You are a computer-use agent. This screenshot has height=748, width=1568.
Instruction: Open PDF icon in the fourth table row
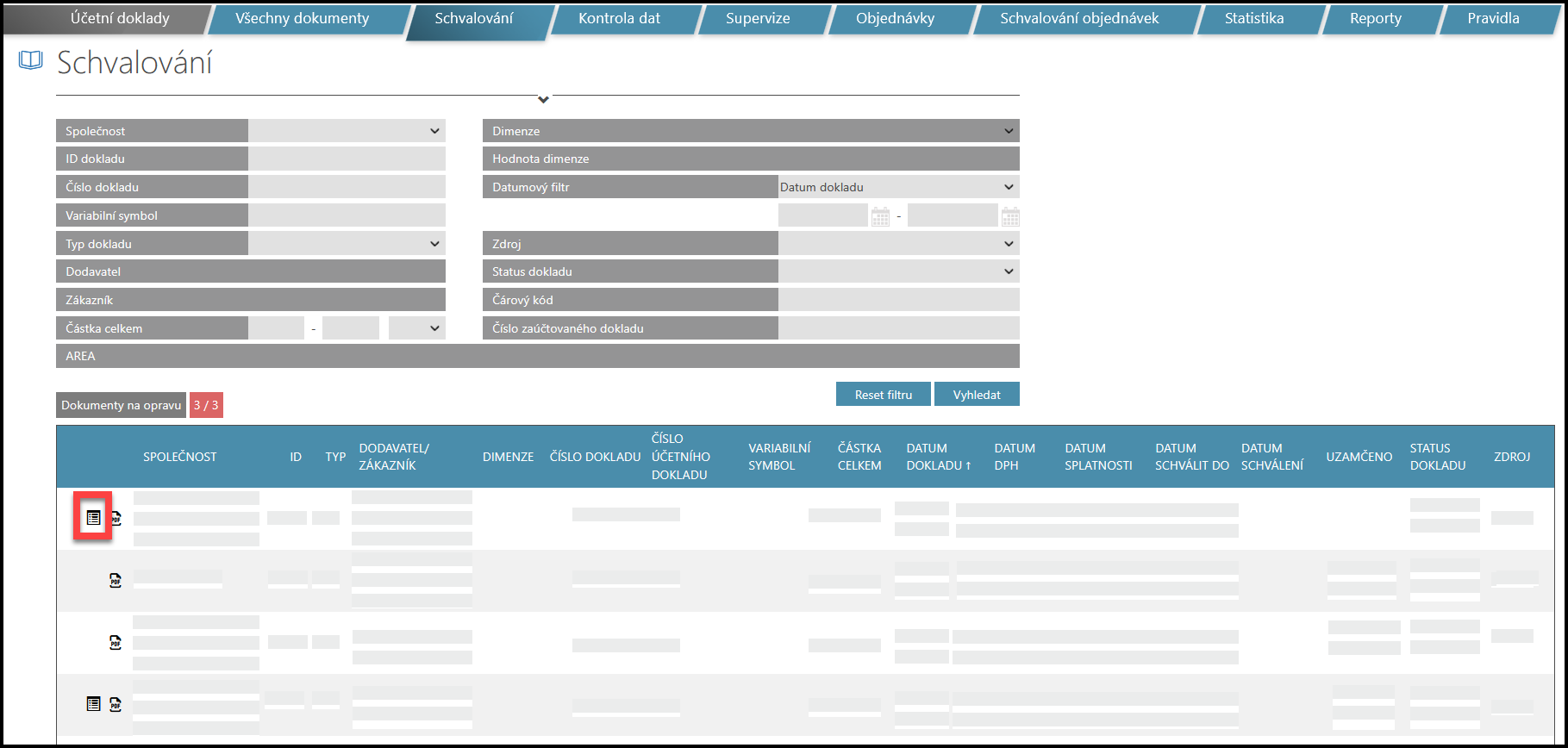click(x=116, y=704)
